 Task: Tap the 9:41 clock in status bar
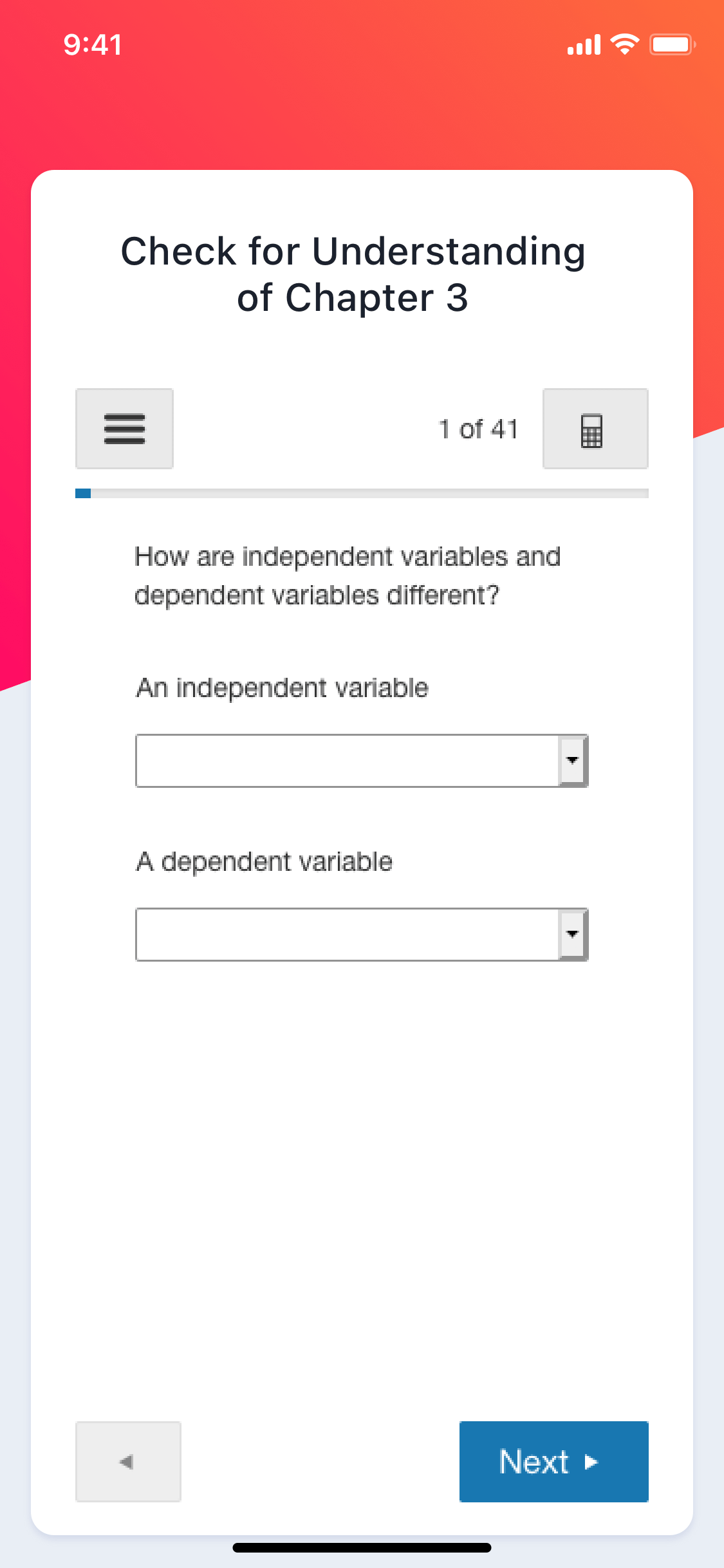(93, 44)
